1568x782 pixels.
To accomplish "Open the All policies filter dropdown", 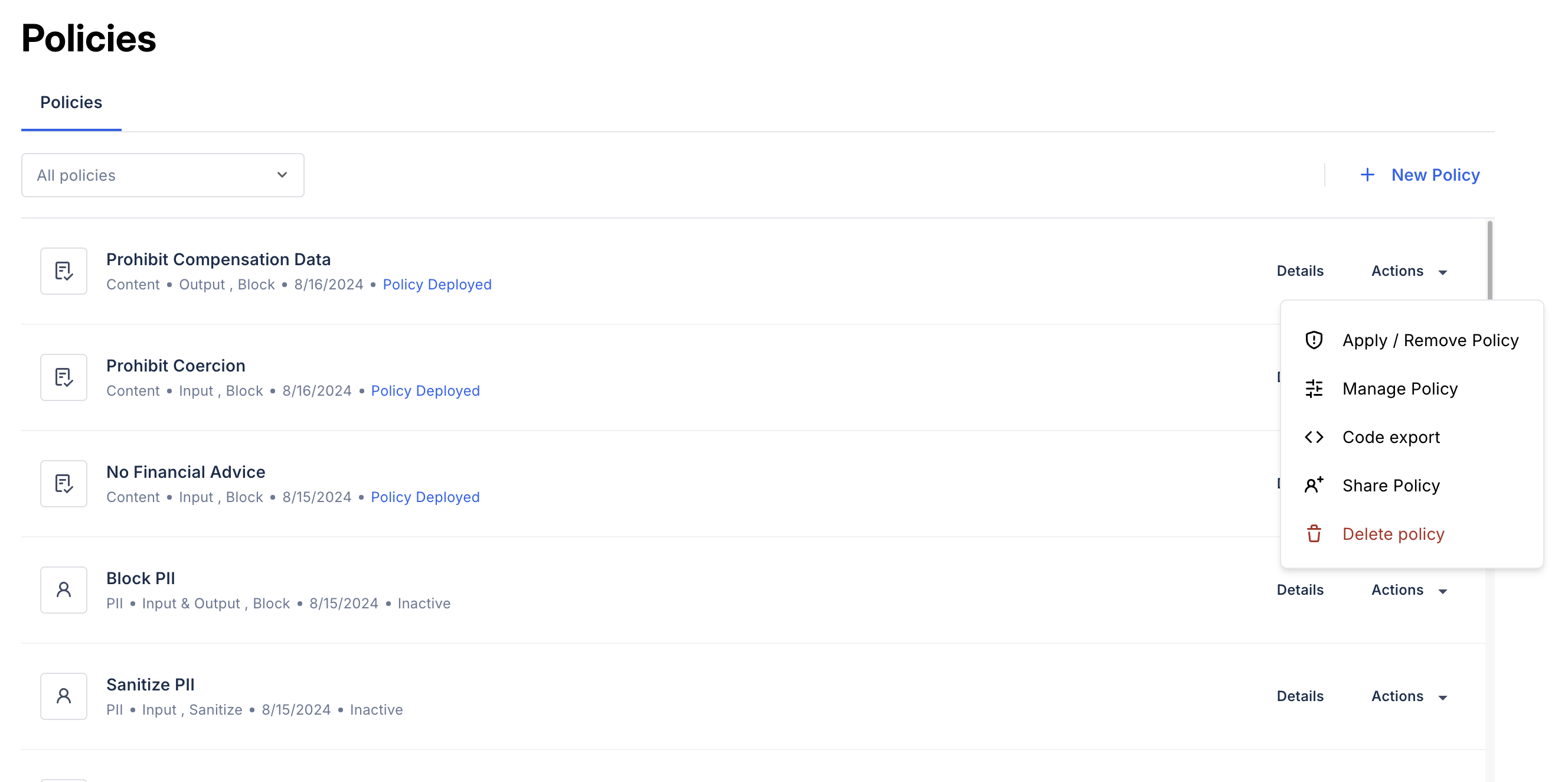I will 162,175.
